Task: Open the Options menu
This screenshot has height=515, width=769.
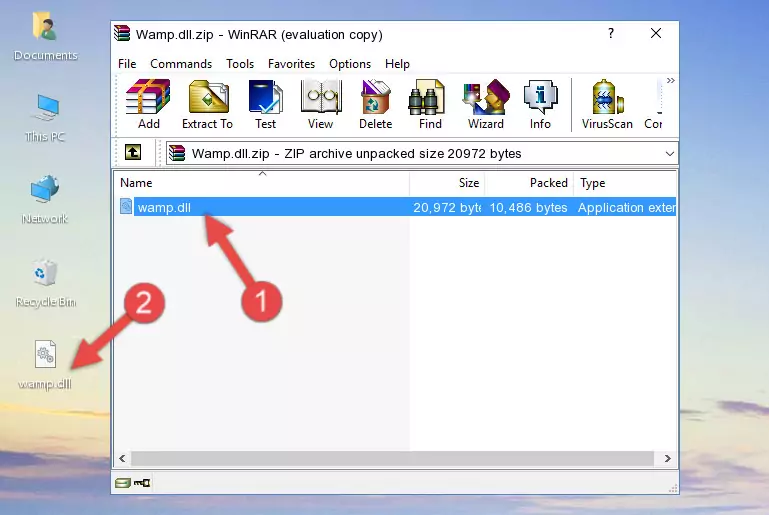Action: point(350,64)
